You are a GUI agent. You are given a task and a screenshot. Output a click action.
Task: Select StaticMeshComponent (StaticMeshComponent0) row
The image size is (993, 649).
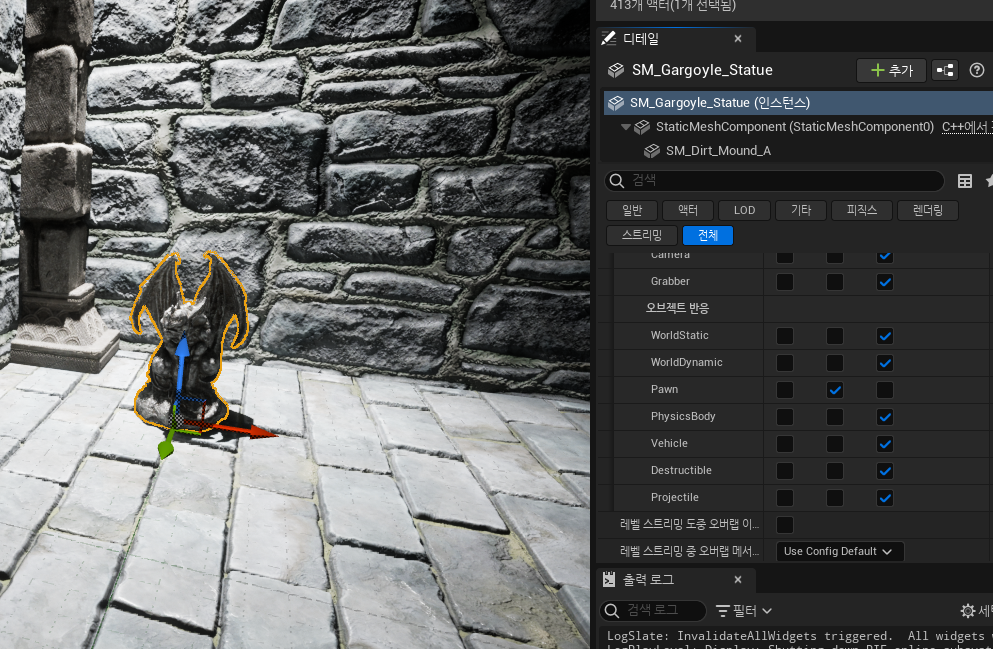pos(794,127)
